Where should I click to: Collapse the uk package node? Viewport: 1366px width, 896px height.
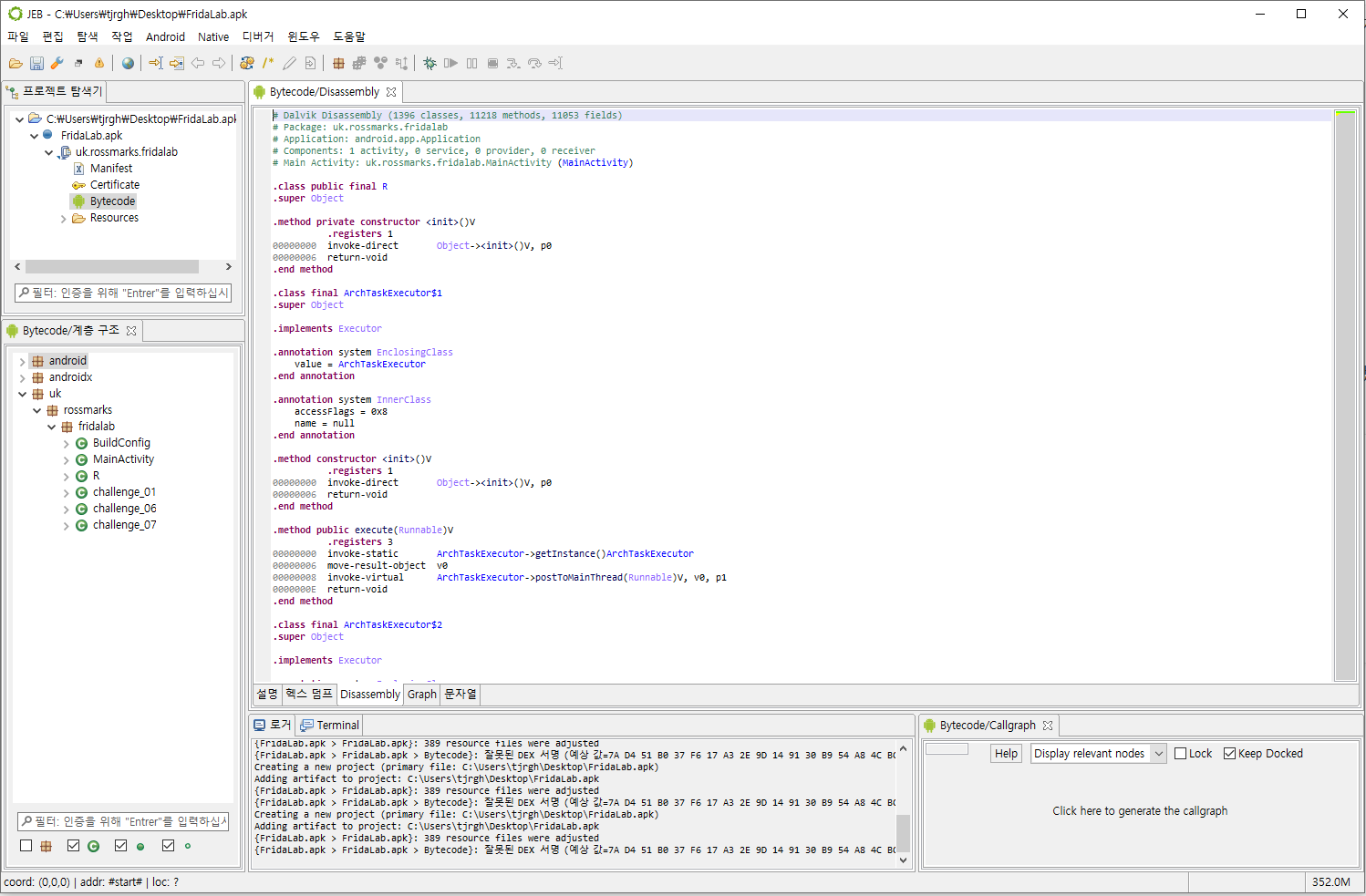(x=23, y=395)
